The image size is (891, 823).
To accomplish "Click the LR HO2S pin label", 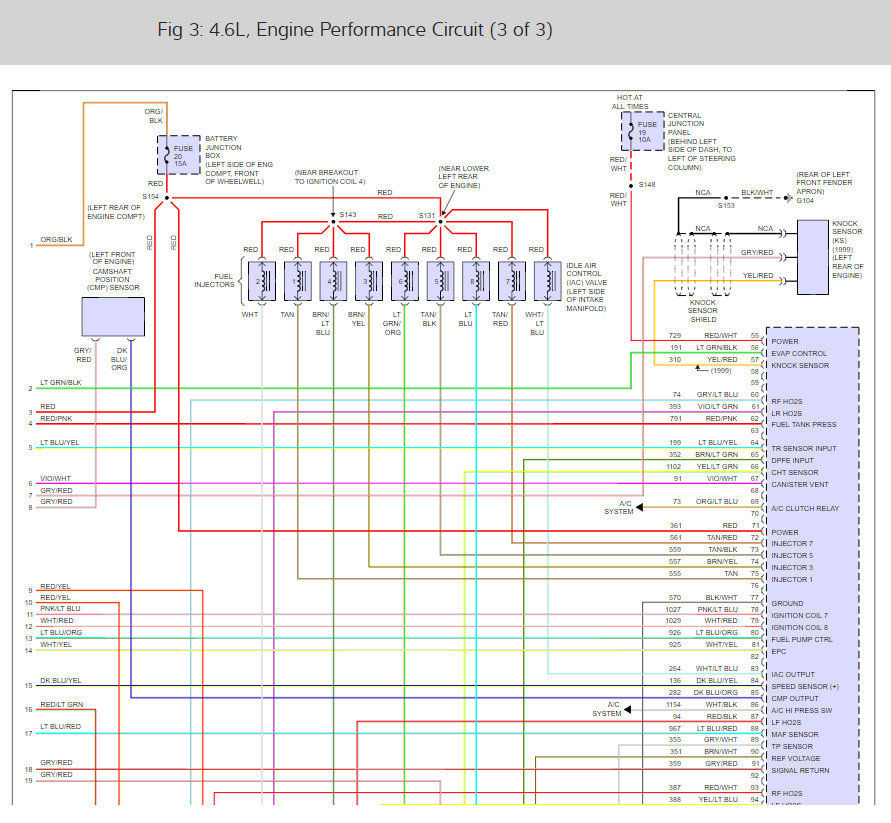I will (786, 413).
